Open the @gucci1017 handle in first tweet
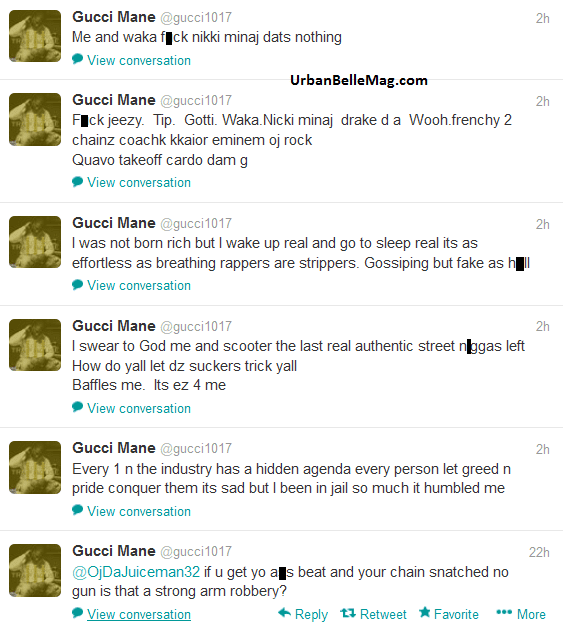This screenshot has width=563, height=630. point(196,18)
